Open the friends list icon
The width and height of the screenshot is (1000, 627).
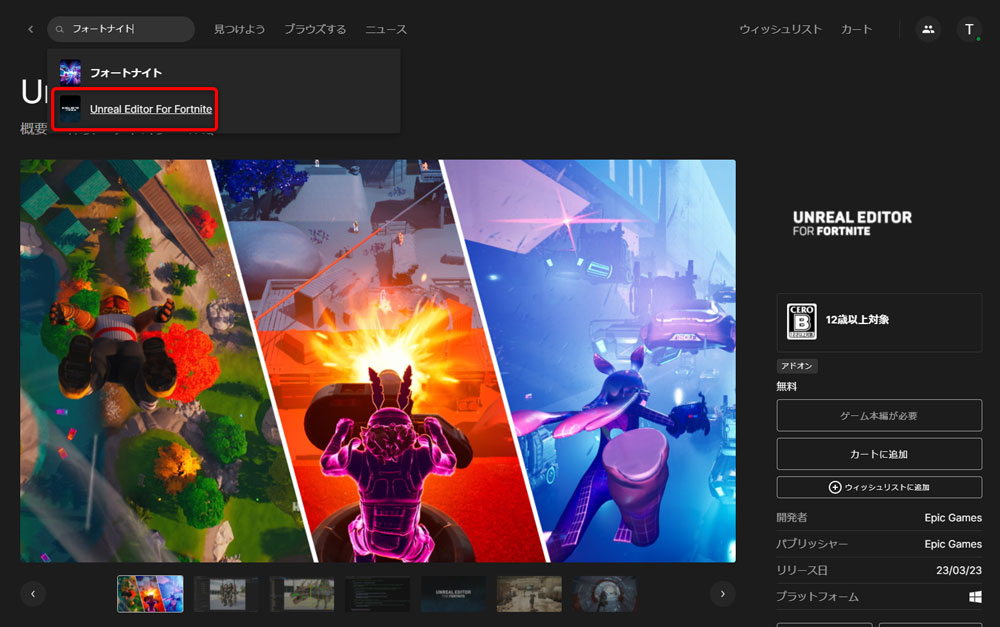point(928,29)
